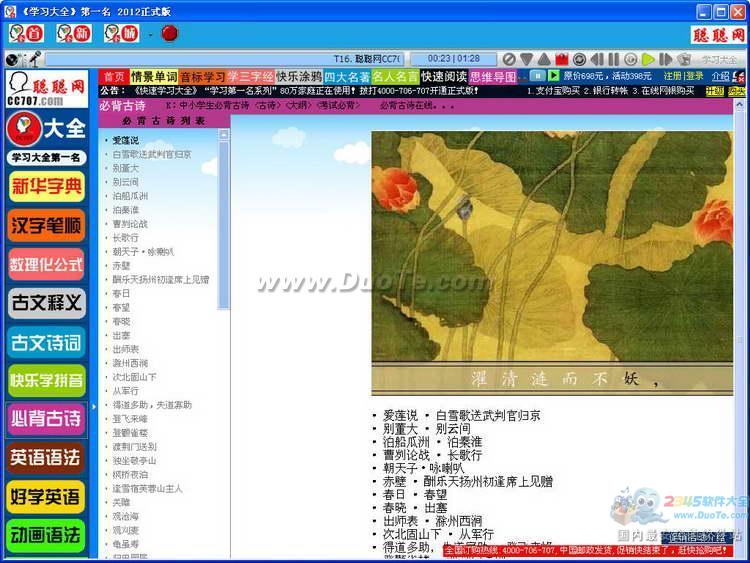Open 动画语法 from the sidebar

click(x=46, y=535)
